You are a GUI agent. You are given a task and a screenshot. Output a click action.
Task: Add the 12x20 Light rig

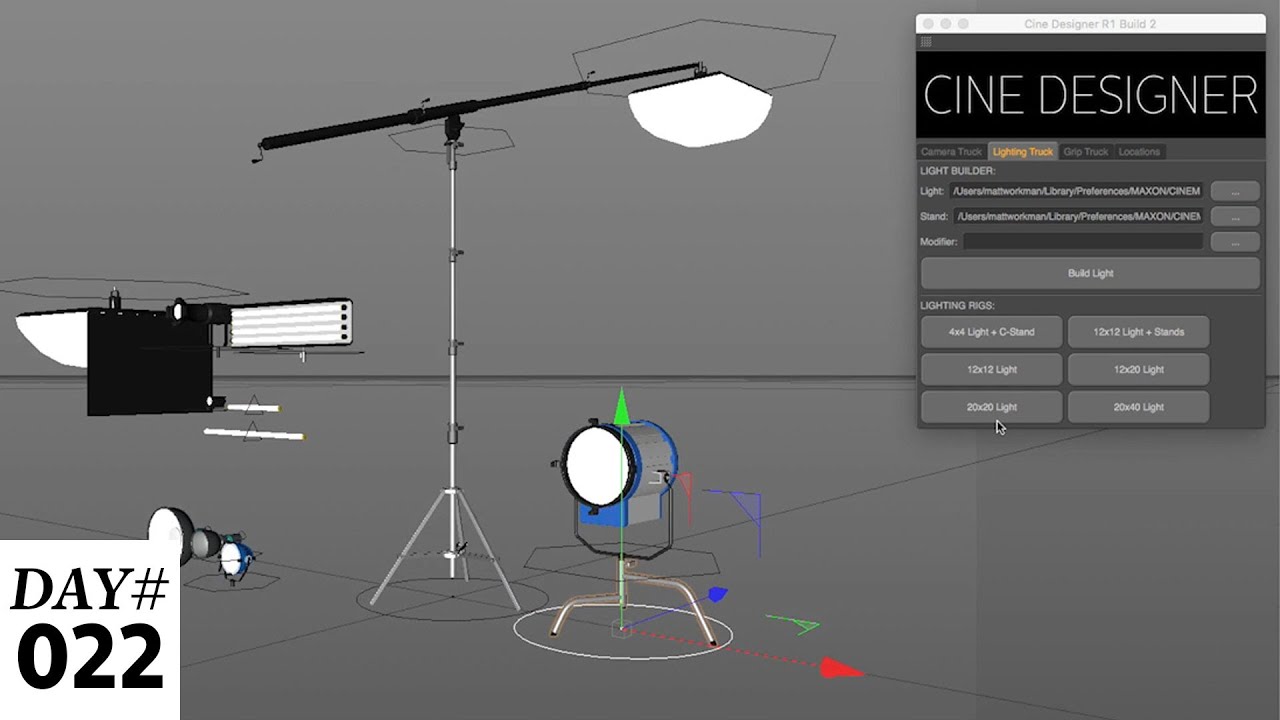click(1138, 369)
